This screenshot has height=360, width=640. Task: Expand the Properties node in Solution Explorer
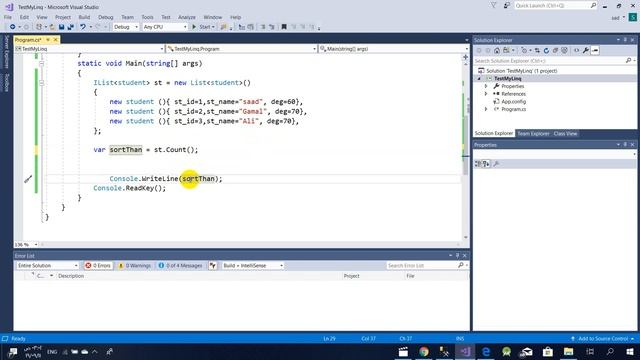point(486,86)
